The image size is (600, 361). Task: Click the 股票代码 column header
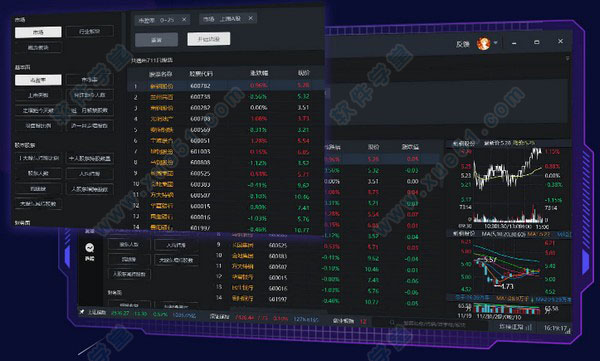tap(201, 74)
